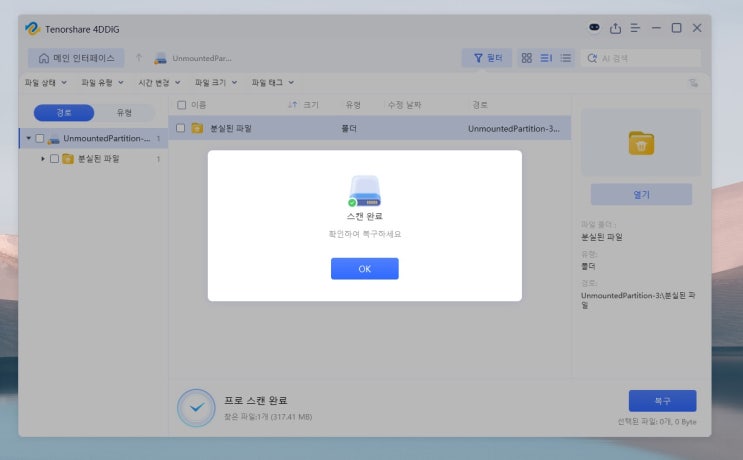Click the 분실된 파일 folder icon in tree
Image resolution: width=743 pixels, height=460 pixels.
pos(68,159)
